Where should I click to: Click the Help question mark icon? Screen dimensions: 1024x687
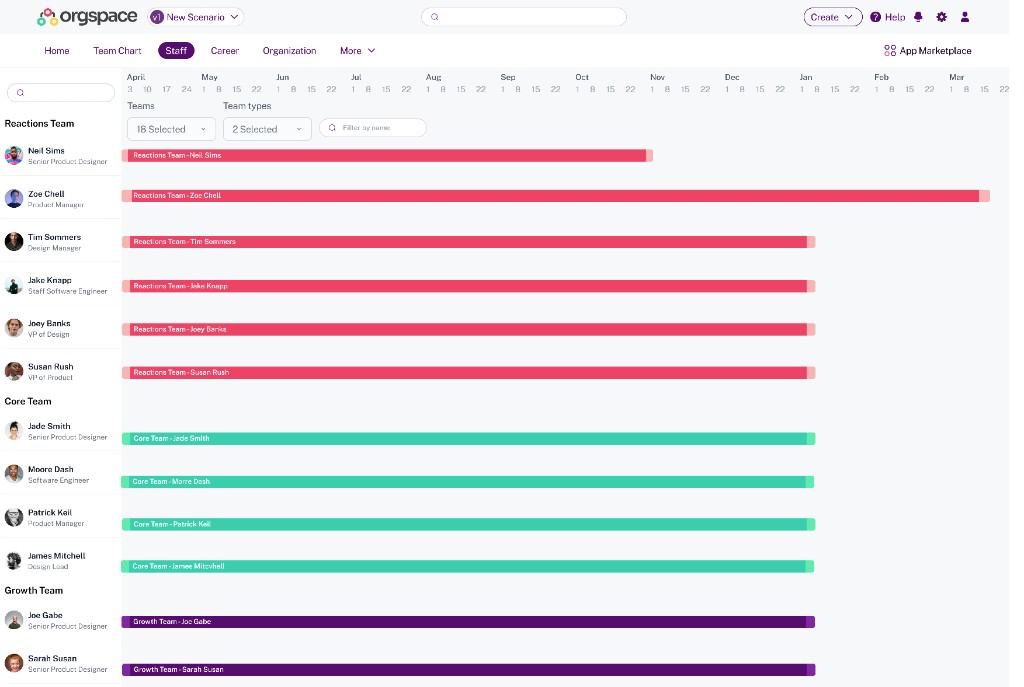click(875, 17)
